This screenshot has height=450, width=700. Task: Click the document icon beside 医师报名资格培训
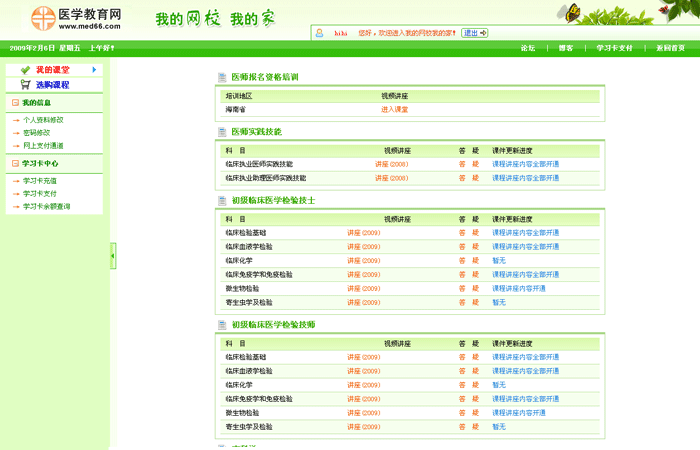(x=222, y=77)
